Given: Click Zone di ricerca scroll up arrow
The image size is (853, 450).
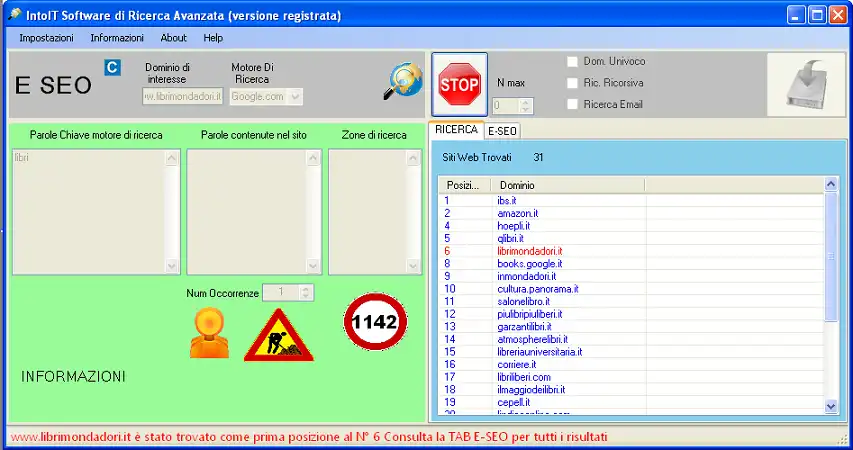Looking at the screenshot, I should click(x=413, y=158).
